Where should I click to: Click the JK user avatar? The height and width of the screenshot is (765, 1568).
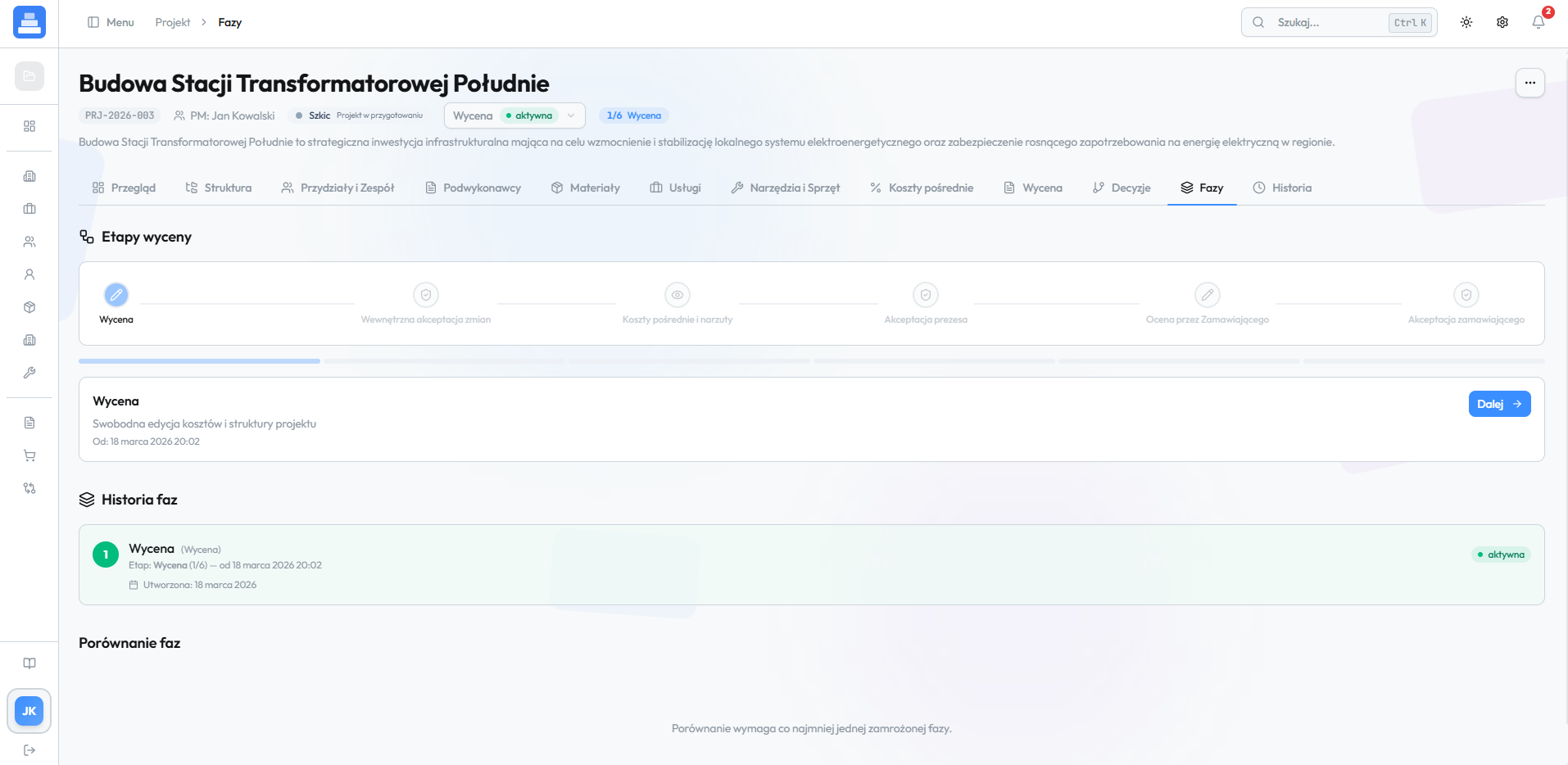[x=29, y=711]
